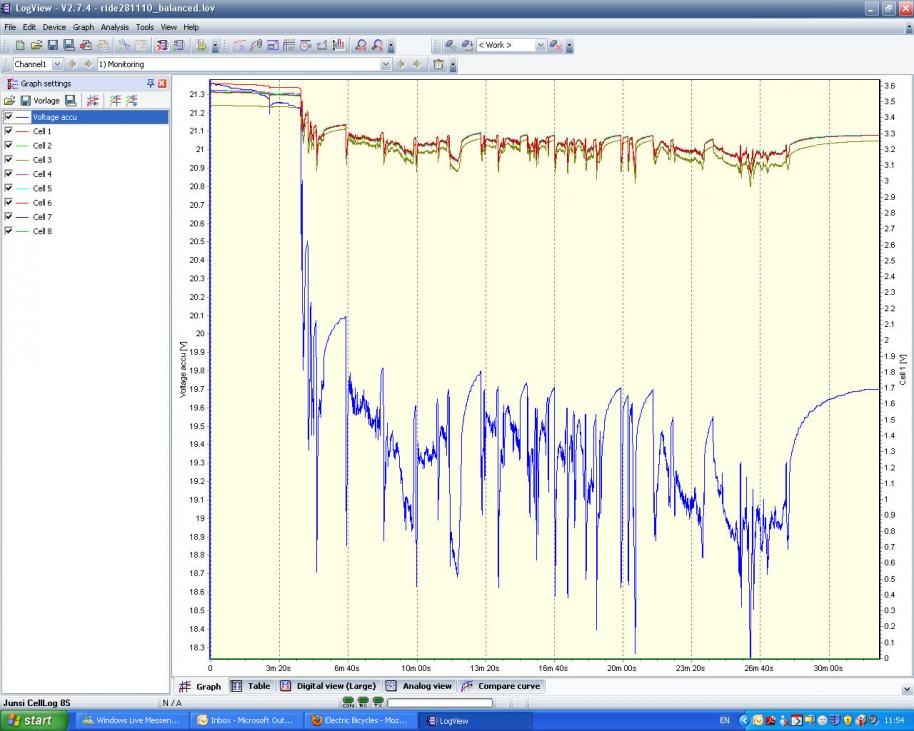Image resolution: width=914 pixels, height=731 pixels.
Task: Disable the Cell 8 curve checkbox
Action: click(x=9, y=231)
